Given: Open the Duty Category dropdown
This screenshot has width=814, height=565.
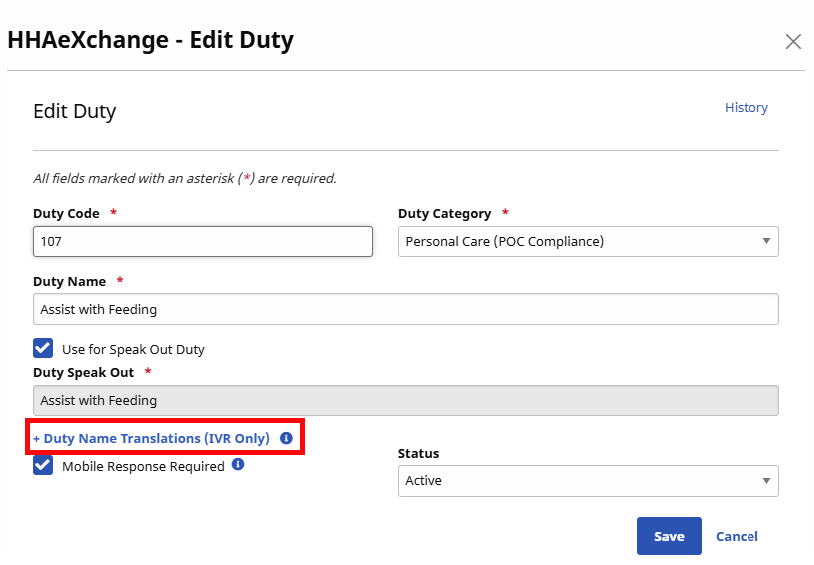Looking at the screenshot, I should click(x=587, y=241).
